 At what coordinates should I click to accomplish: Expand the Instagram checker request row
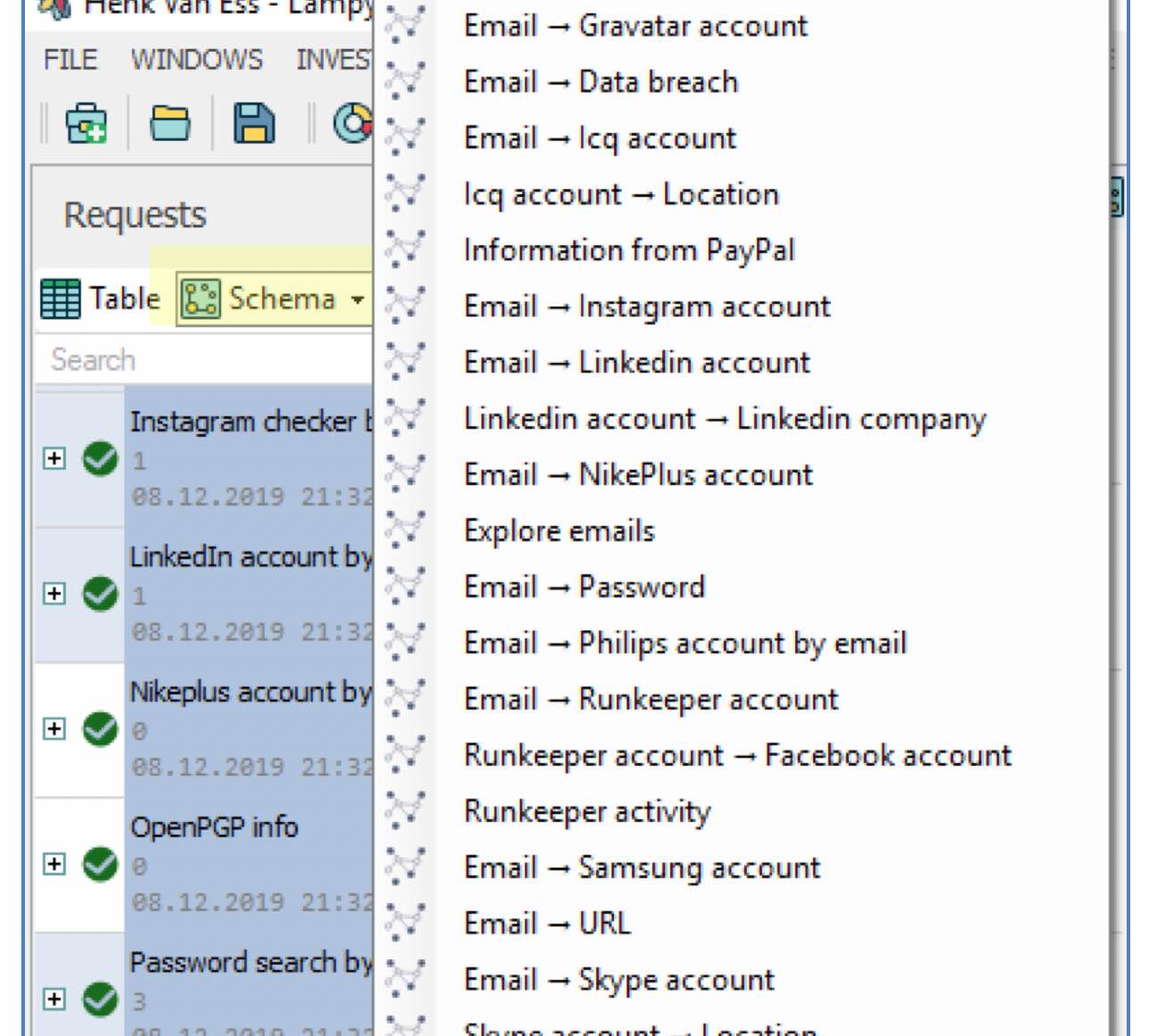tap(54, 458)
